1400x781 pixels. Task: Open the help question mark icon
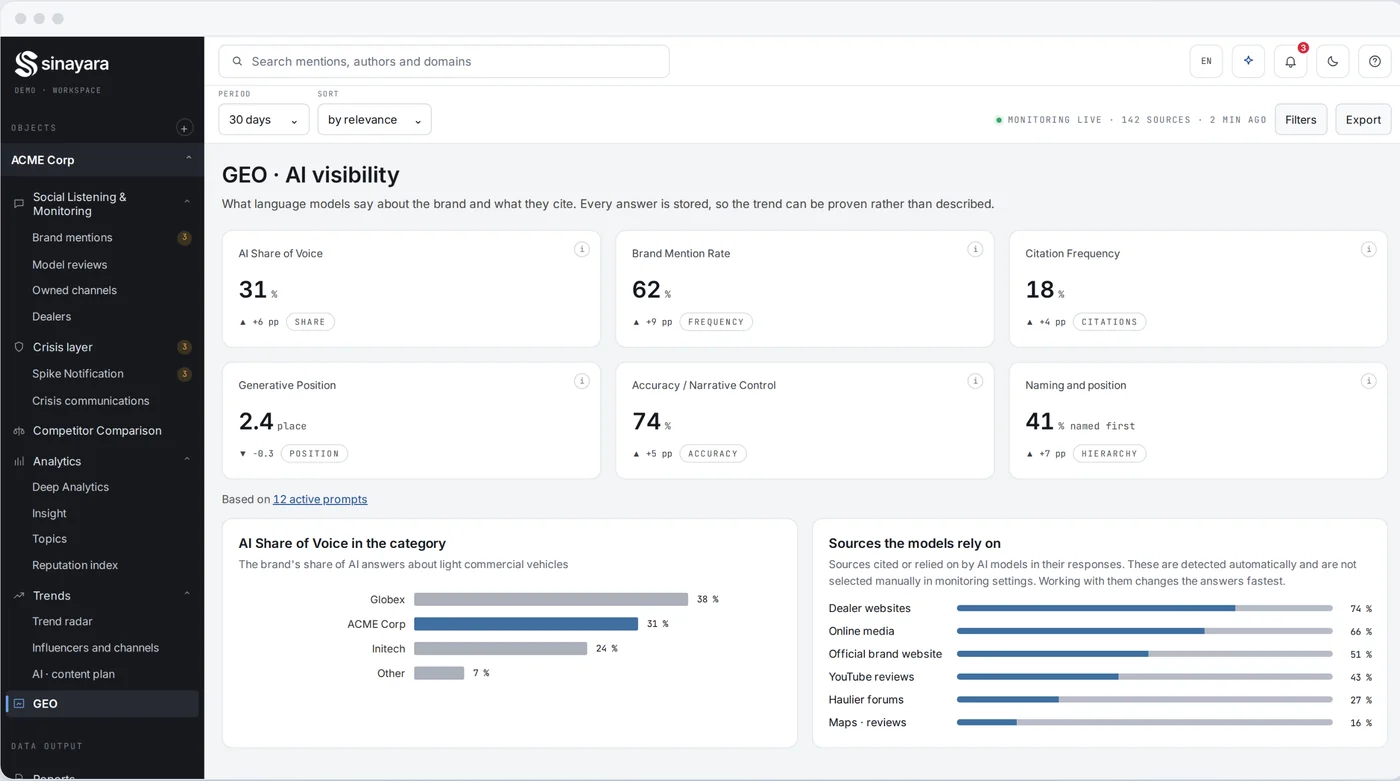coord(1375,61)
